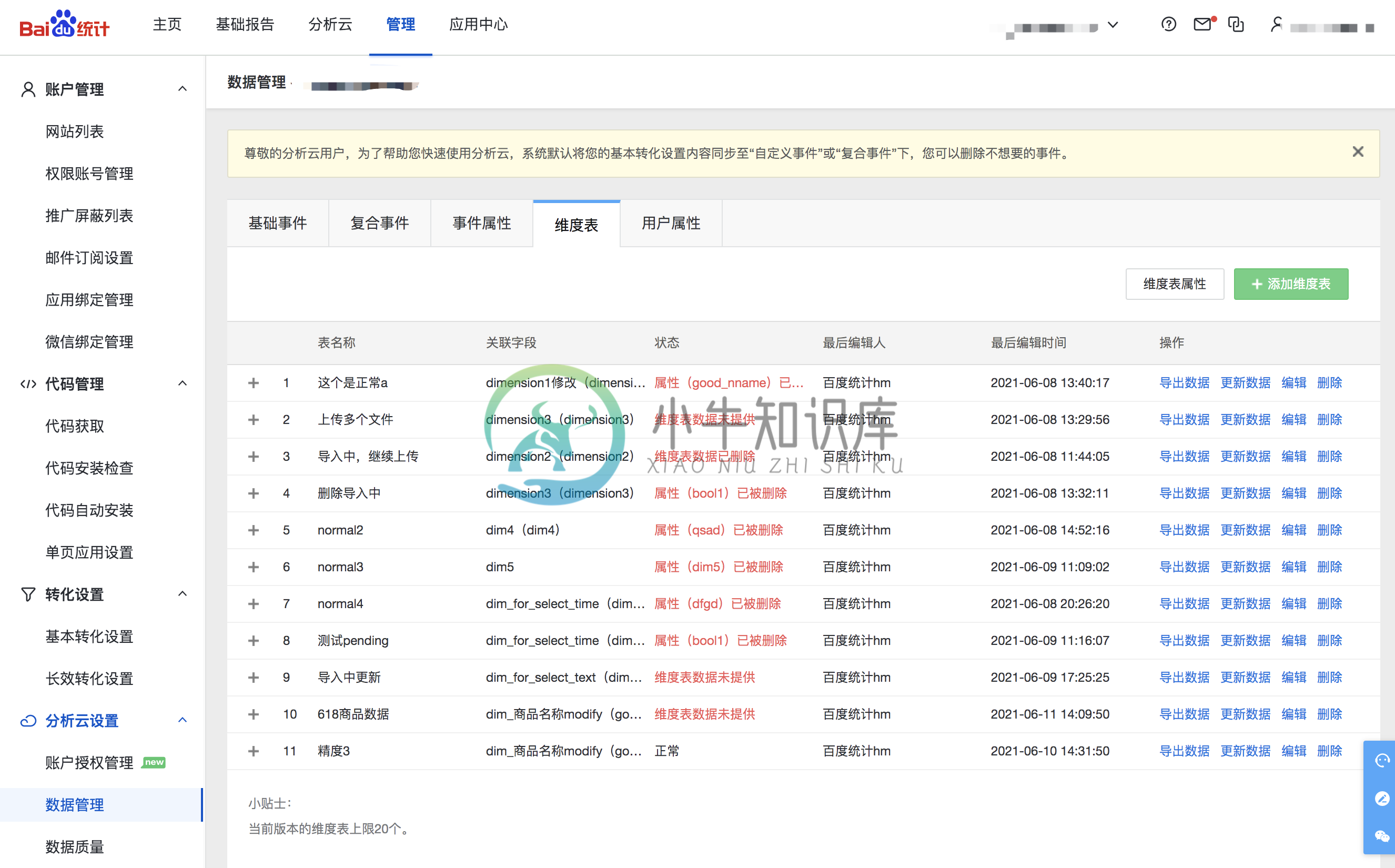
Task: Expand row 10 618商品数据 plus icon
Action: click(253, 714)
